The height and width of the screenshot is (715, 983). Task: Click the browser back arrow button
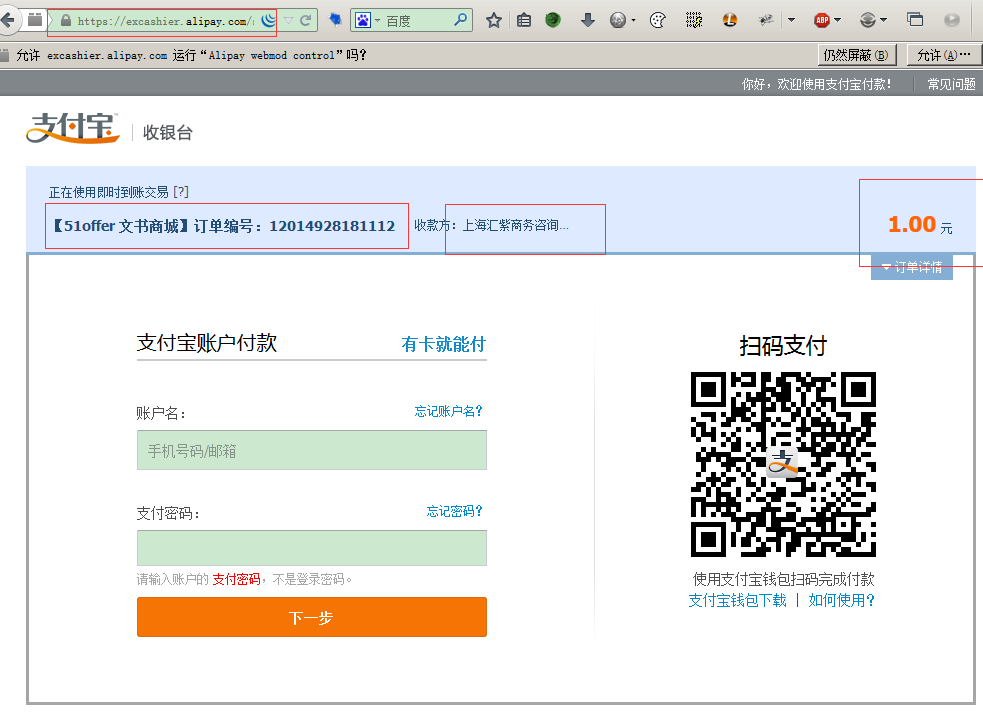pyautogui.click(x=7, y=20)
